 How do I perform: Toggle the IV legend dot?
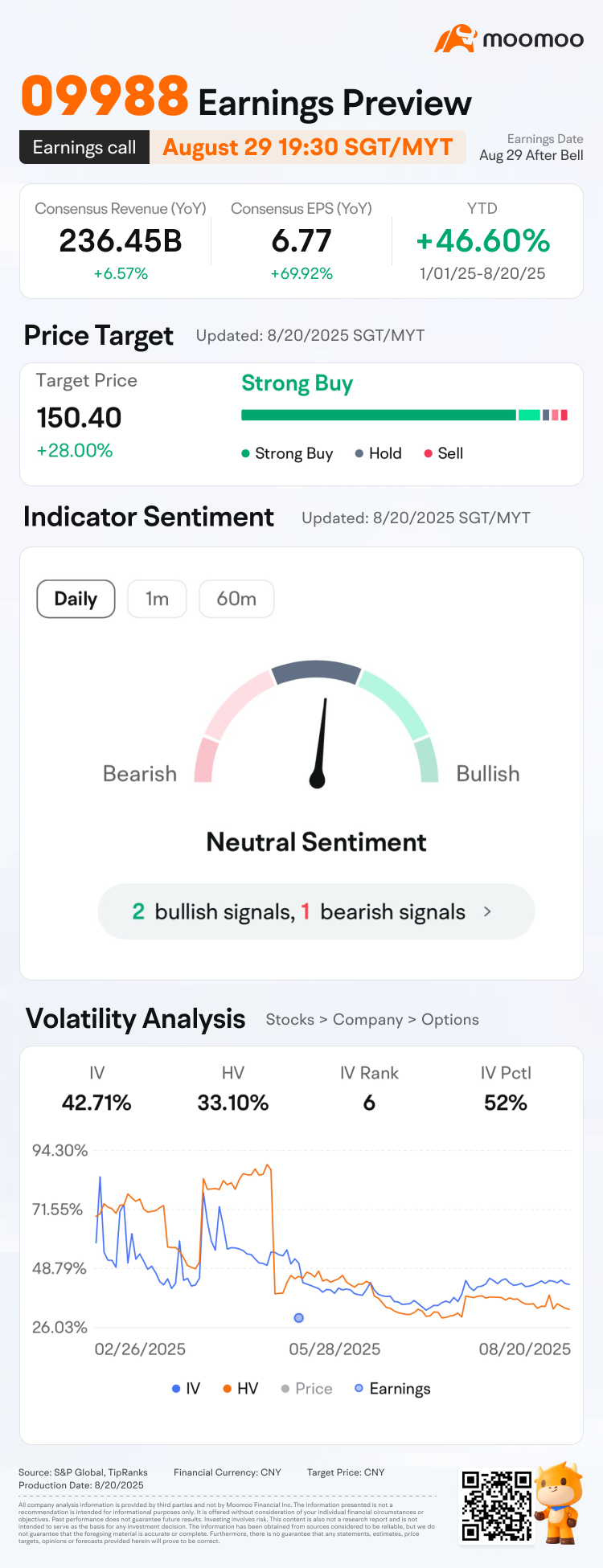[x=176, y=1389]
